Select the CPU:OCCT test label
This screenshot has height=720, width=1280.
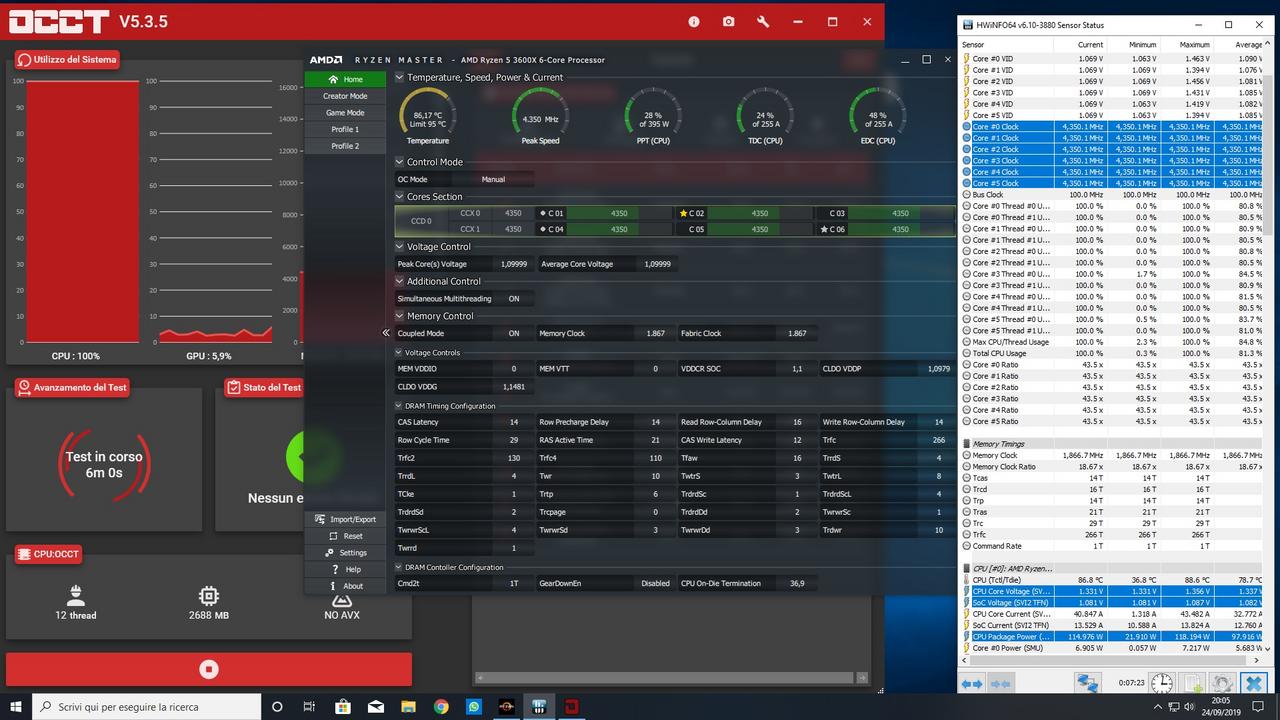click(48, 554)
